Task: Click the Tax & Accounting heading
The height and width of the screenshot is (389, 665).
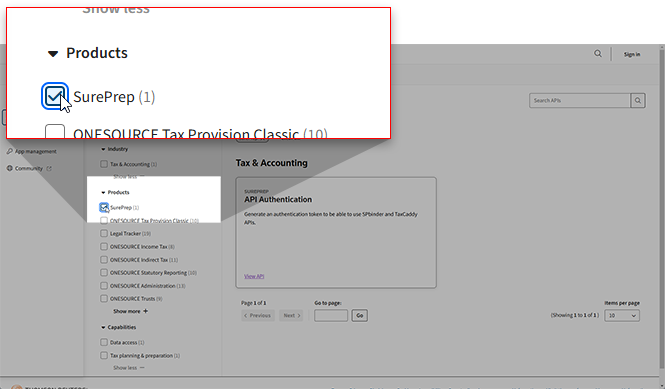Action: coord(271,163)
